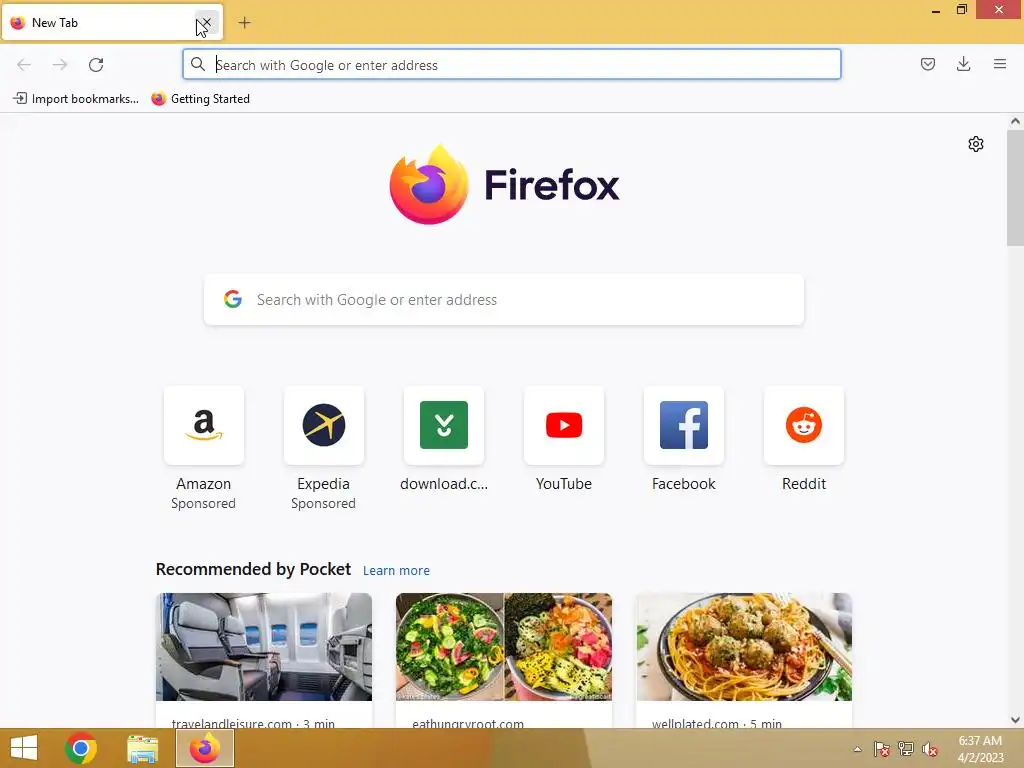This screenshot has height=768, width=1024.
Task: Open new tab with plus button
Action: point(244,23)
